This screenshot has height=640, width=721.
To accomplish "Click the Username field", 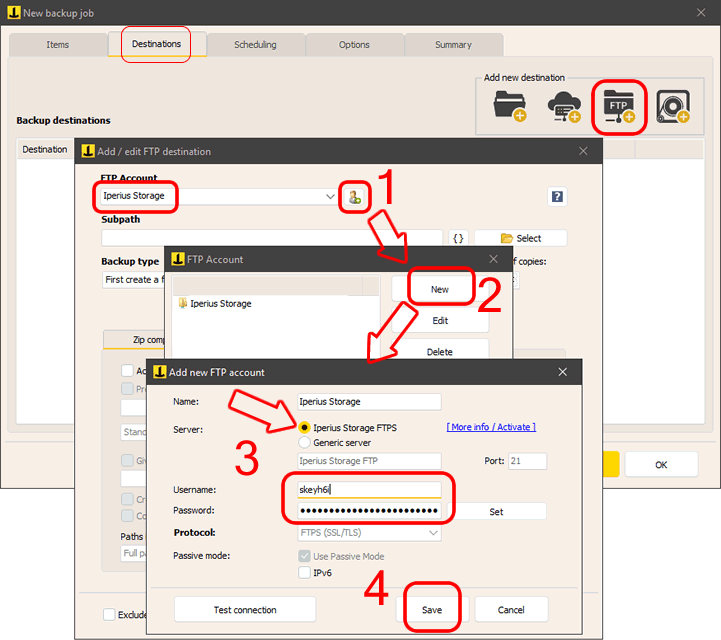I will pyautogui.click(x=369, y=490).
